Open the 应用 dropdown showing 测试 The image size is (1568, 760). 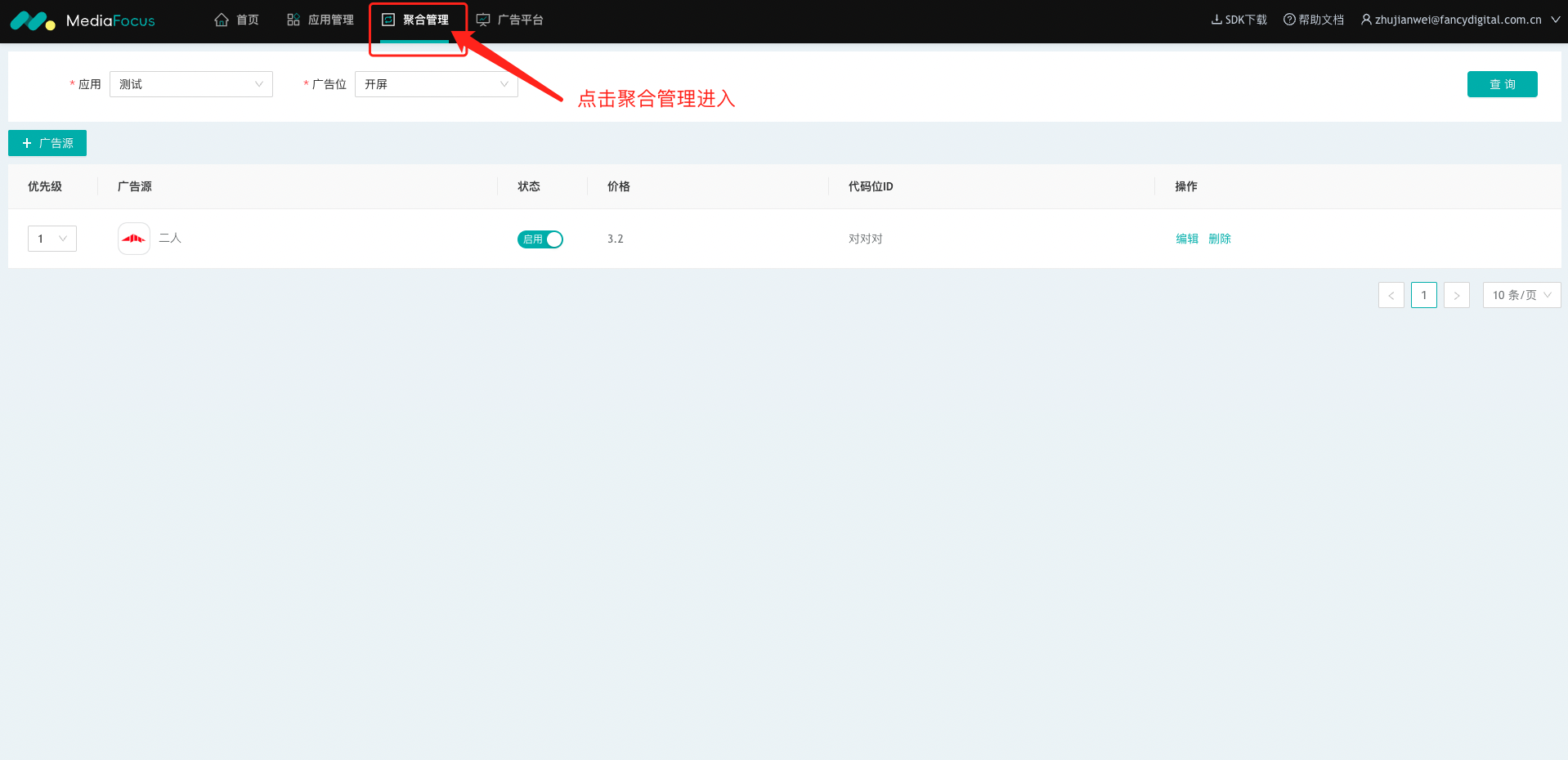click(190, 84)
